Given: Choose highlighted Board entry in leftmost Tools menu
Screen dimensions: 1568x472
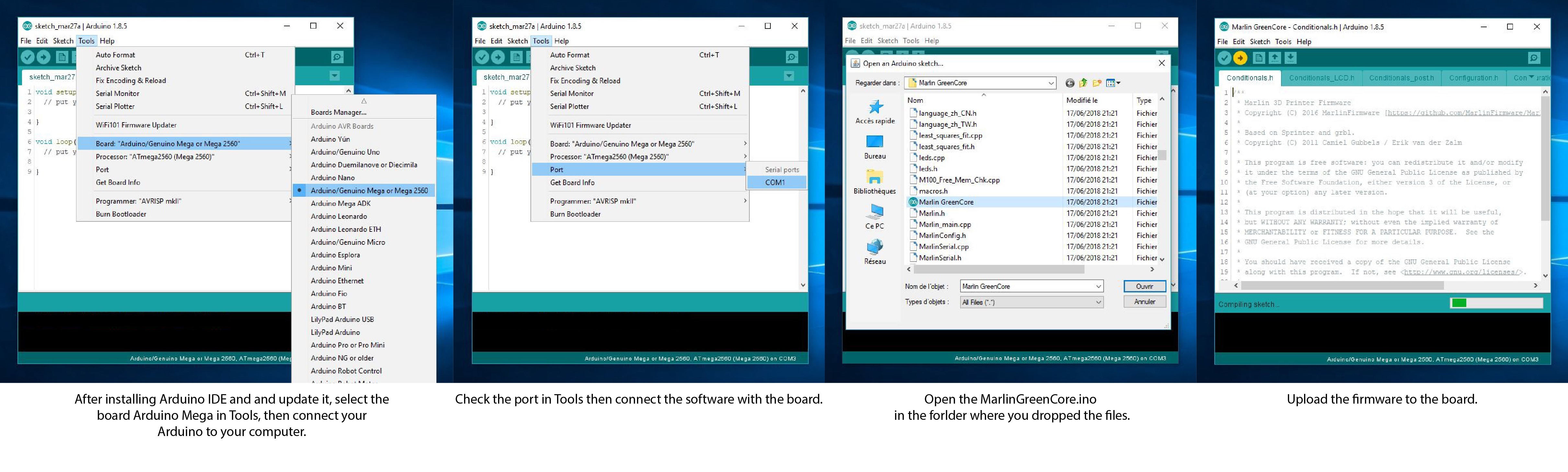Looking at the screenshot, I should pyautogui.click(x=185, y=144).
